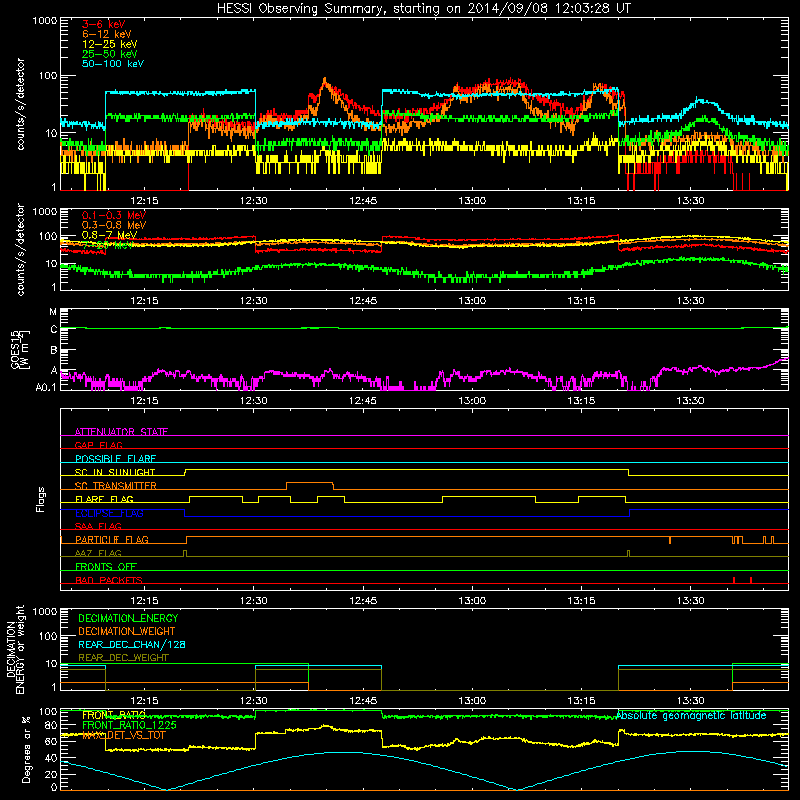The height and width of the screenshot is (800, 800).
Task: Click the BAD_PACKETS flag label
Action: coord(109,580)
